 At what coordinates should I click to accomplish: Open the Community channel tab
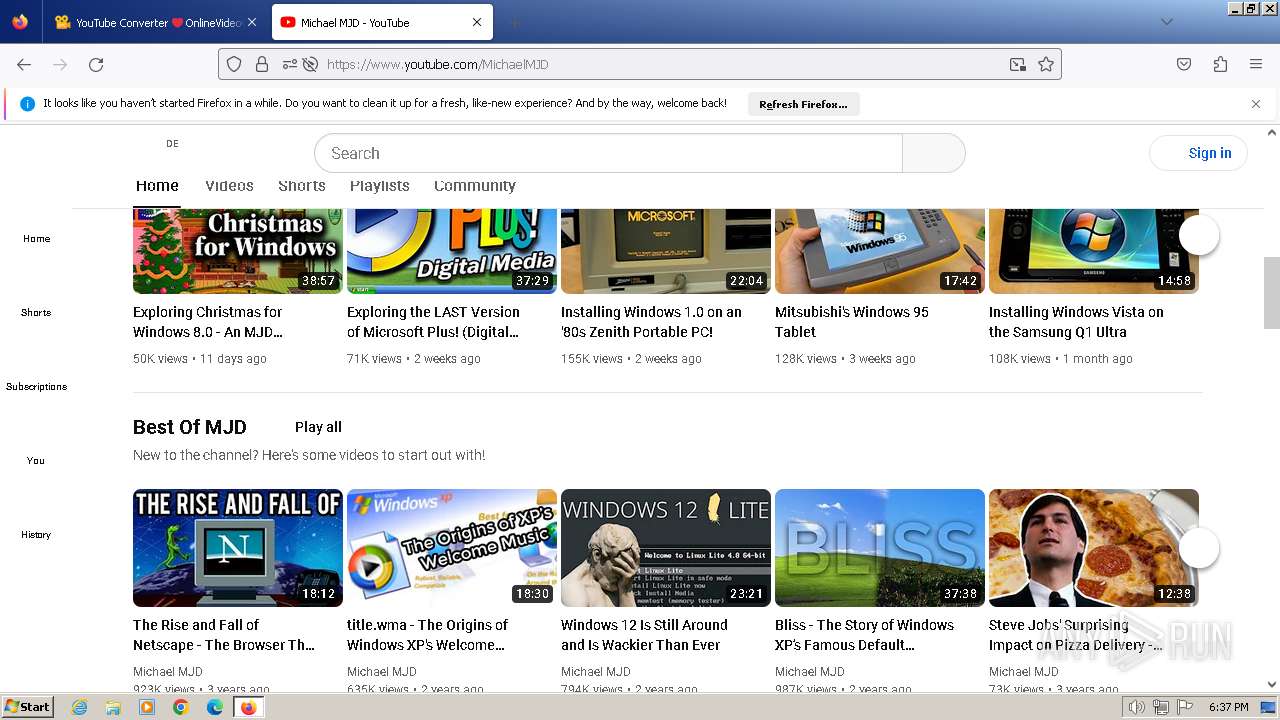point(475,185)
